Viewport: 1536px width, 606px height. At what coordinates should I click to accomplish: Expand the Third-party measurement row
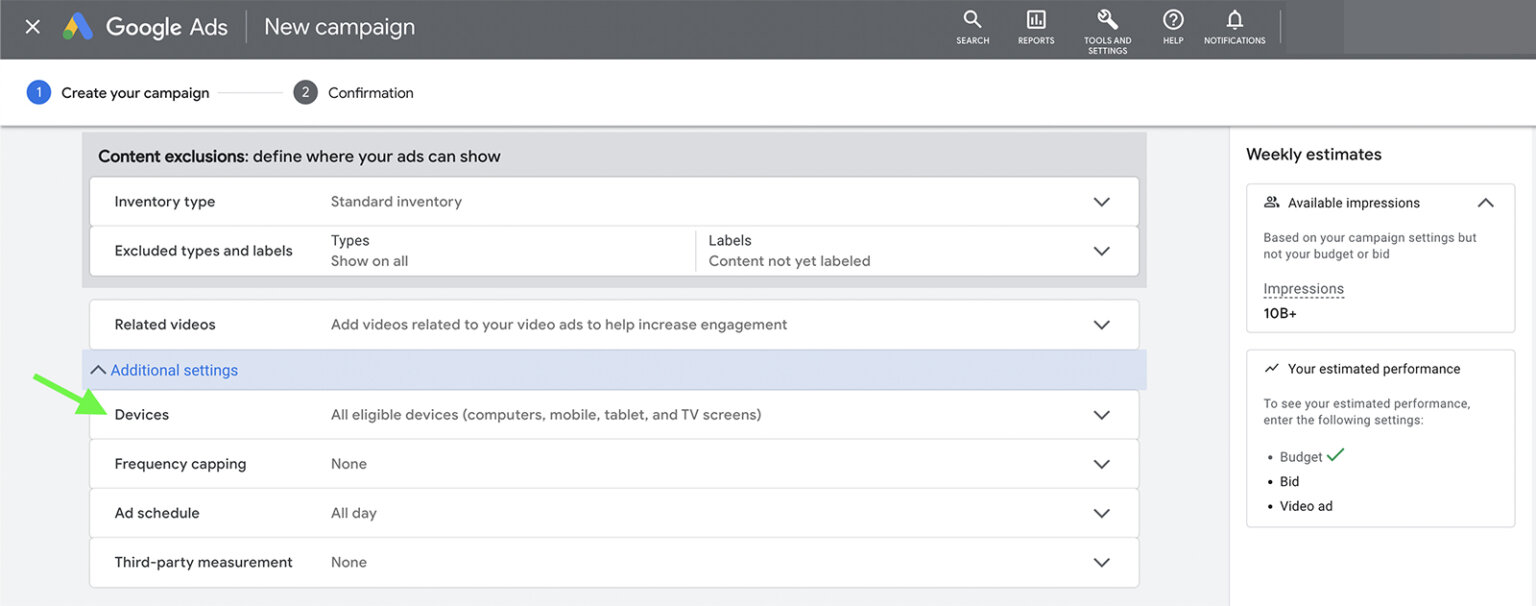point(1101,562)
